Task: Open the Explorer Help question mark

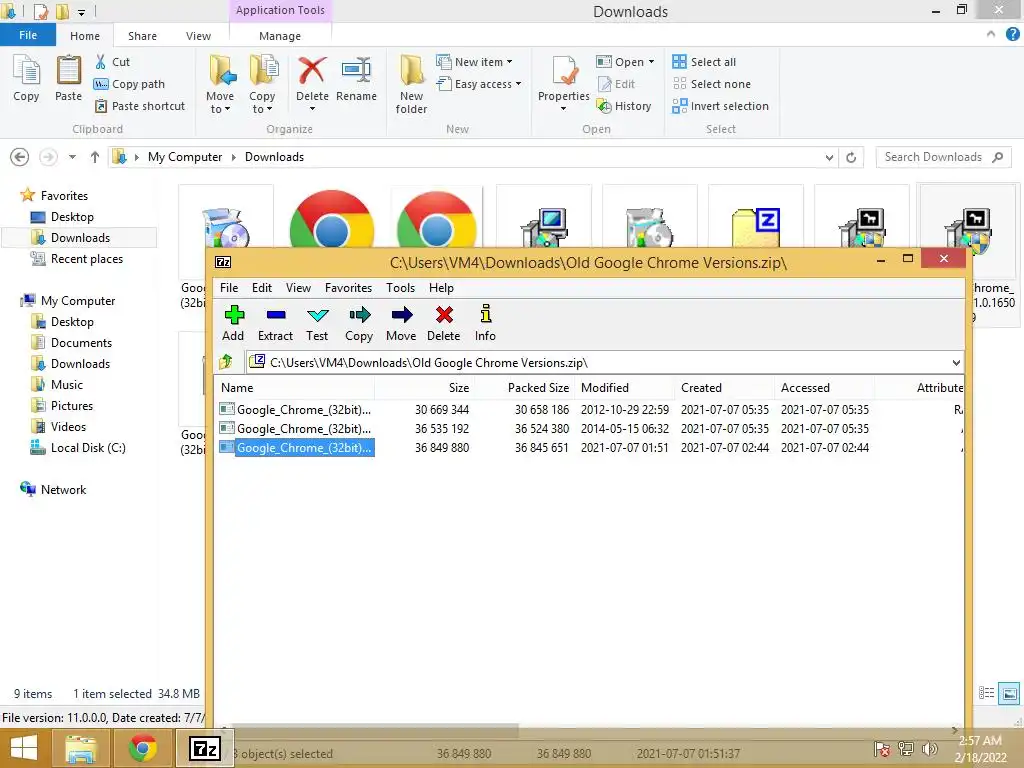Action: 1013,35
